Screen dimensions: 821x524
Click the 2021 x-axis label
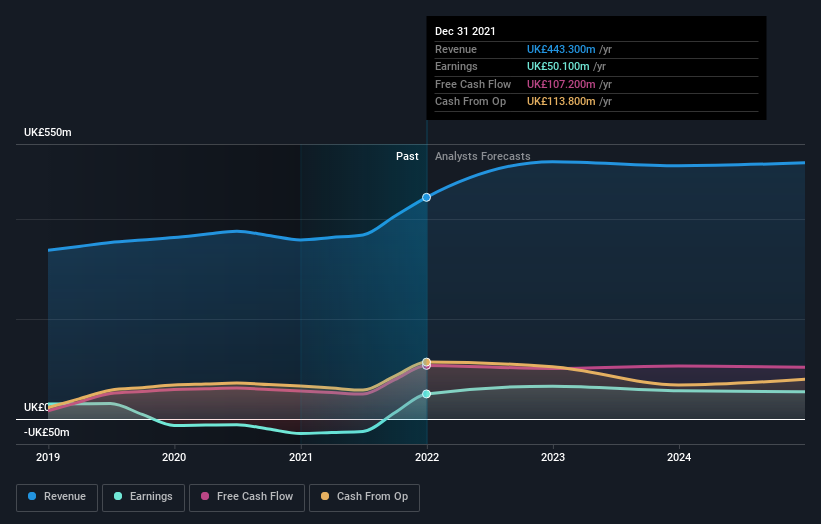pyautogui.click(x=301, y=457)
